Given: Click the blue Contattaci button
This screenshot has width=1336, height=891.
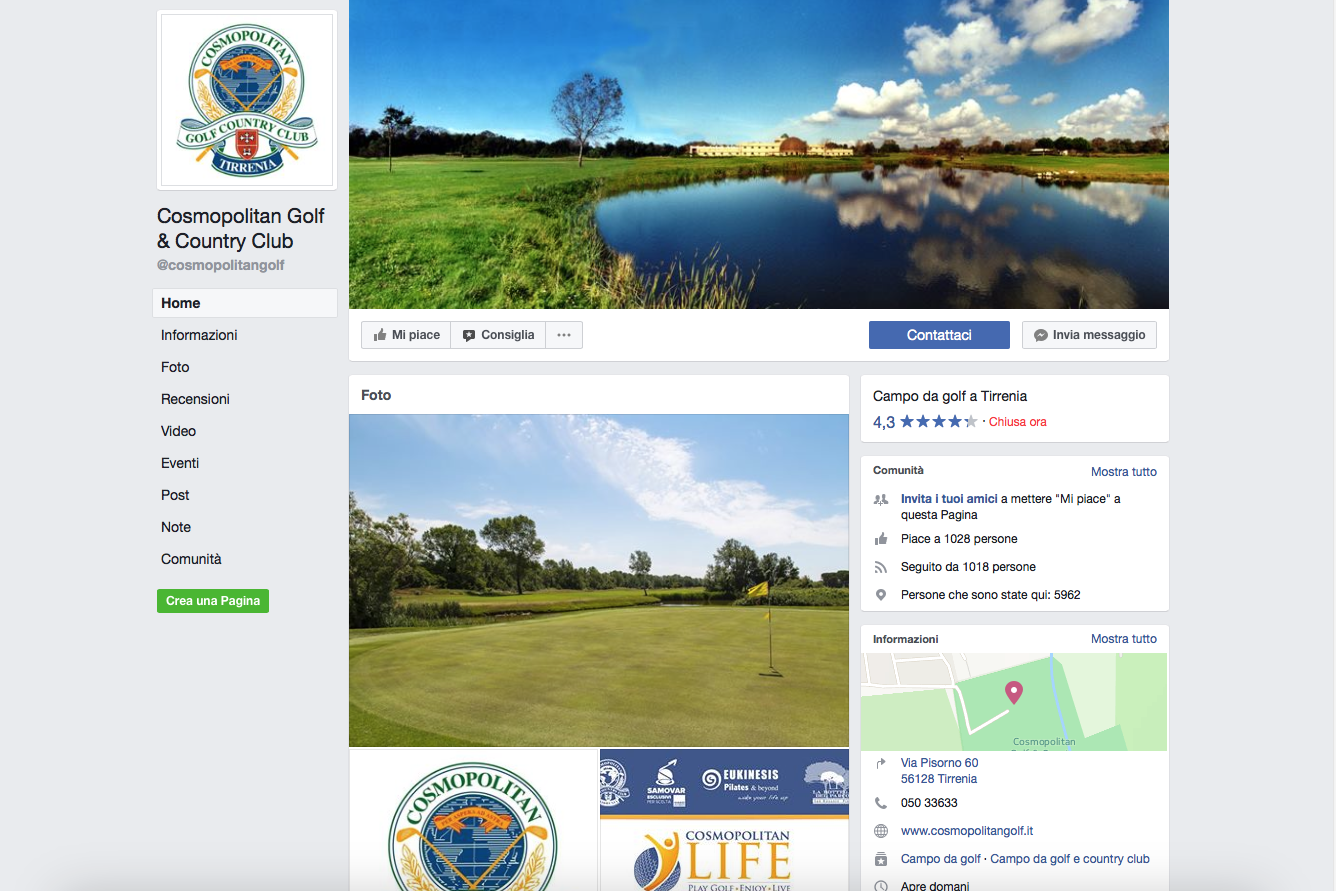Looking at the screenshot, I should [x=939, y=335].
